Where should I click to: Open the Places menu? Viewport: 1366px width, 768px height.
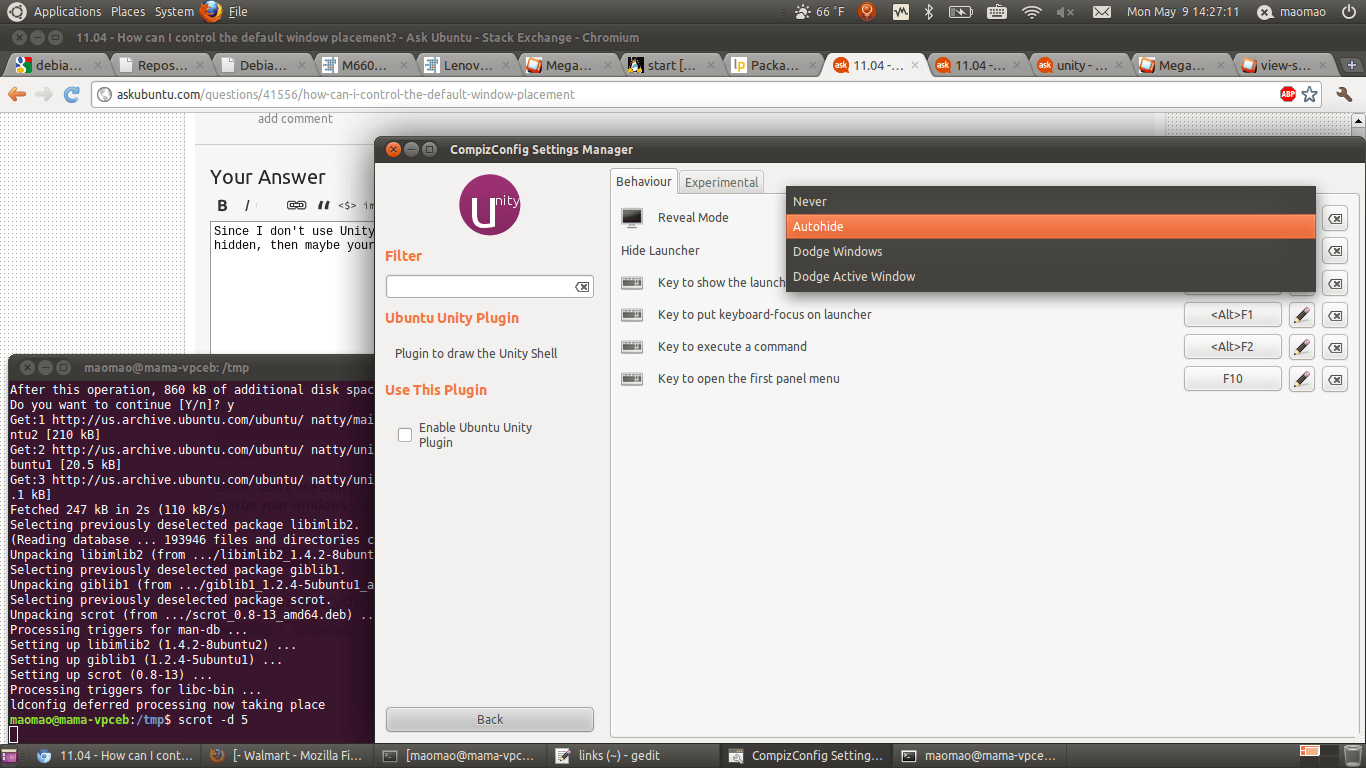tap(128, 12)
